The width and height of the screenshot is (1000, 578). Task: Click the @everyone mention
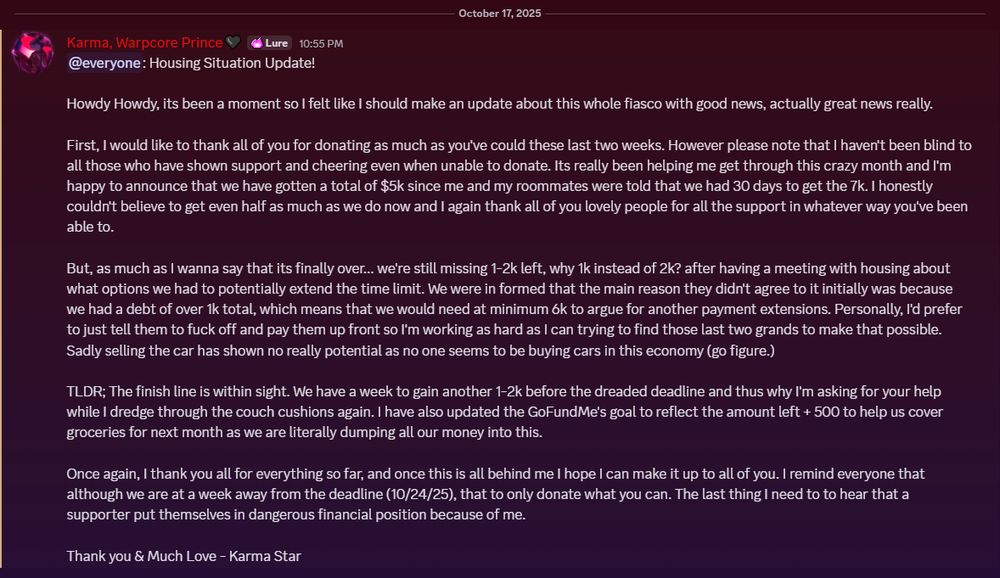point(105,63)
